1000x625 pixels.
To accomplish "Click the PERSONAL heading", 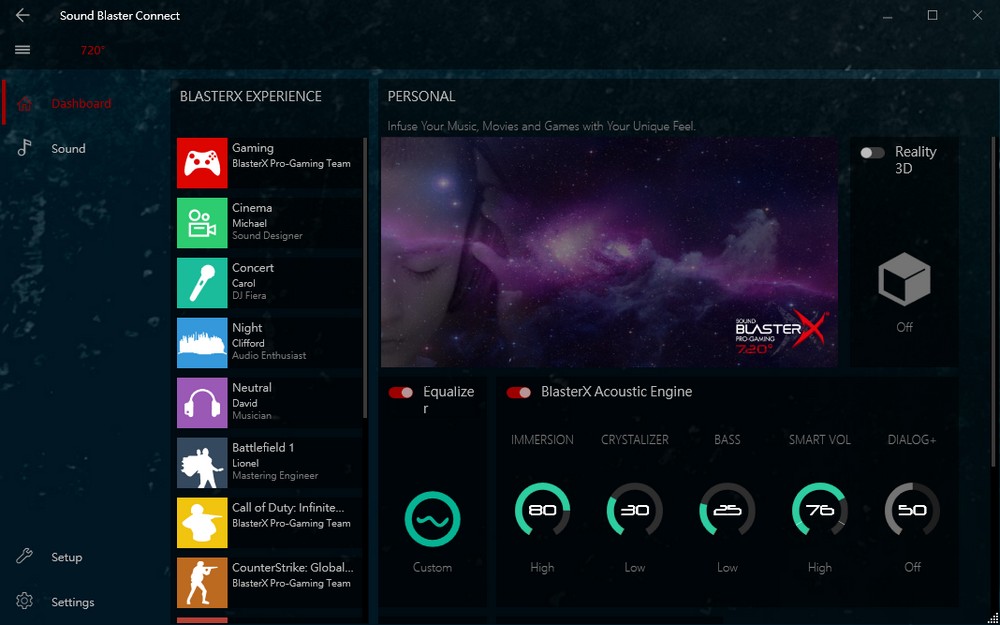I will pos(422,96).
